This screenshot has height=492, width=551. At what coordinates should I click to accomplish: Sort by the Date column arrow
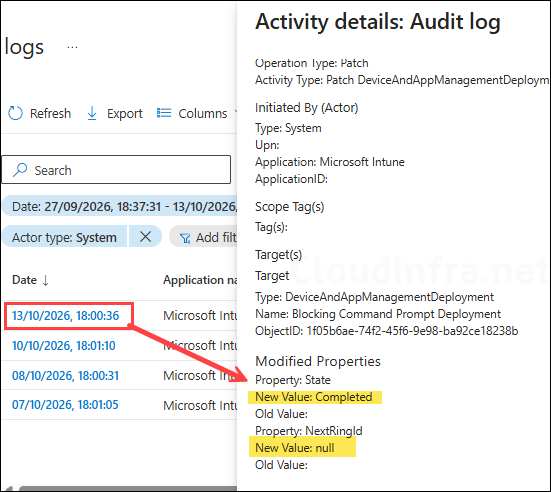45,280
